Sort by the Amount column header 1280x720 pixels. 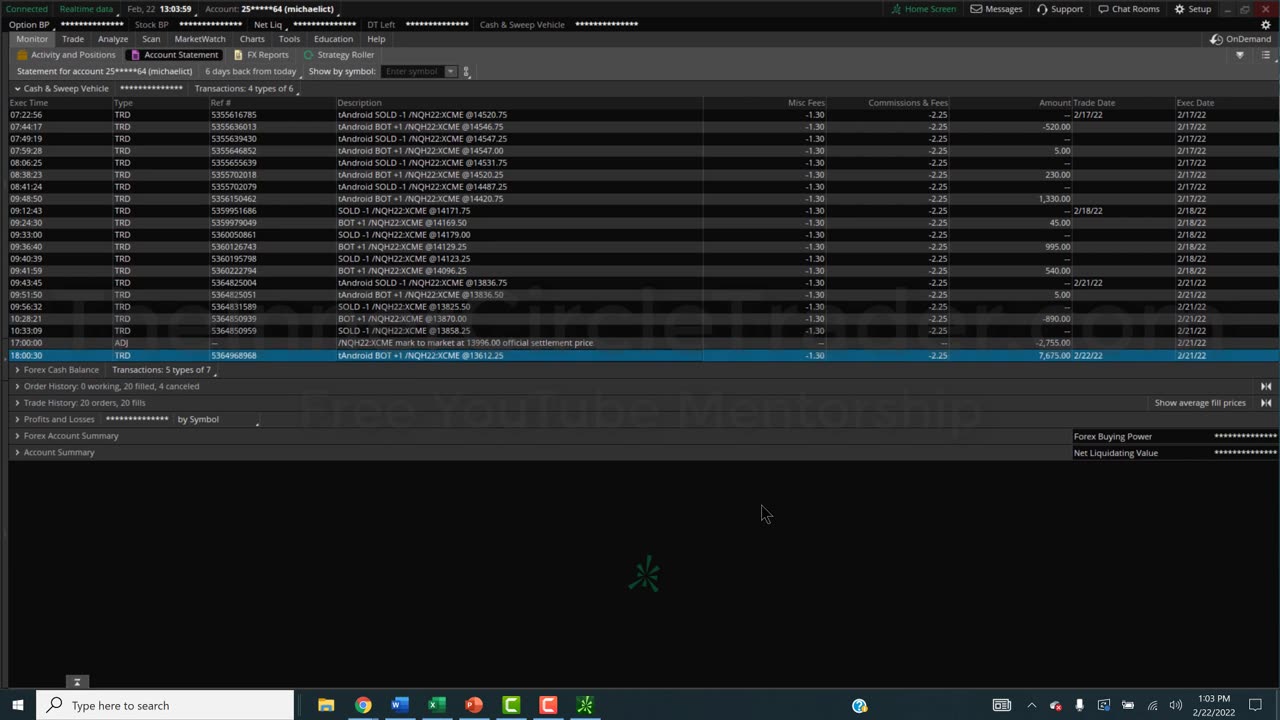(x=1054, y=103)
